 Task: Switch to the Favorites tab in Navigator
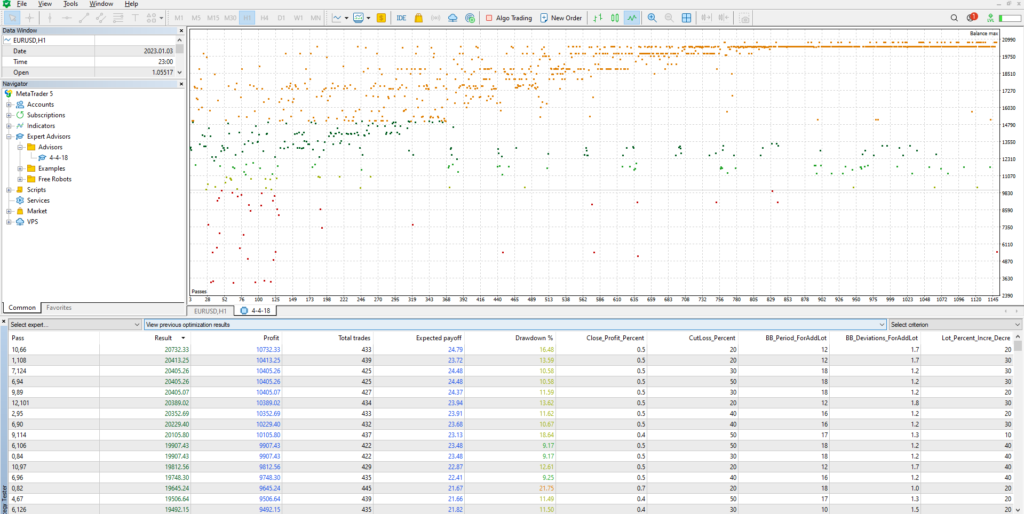[x=59, y=307]
